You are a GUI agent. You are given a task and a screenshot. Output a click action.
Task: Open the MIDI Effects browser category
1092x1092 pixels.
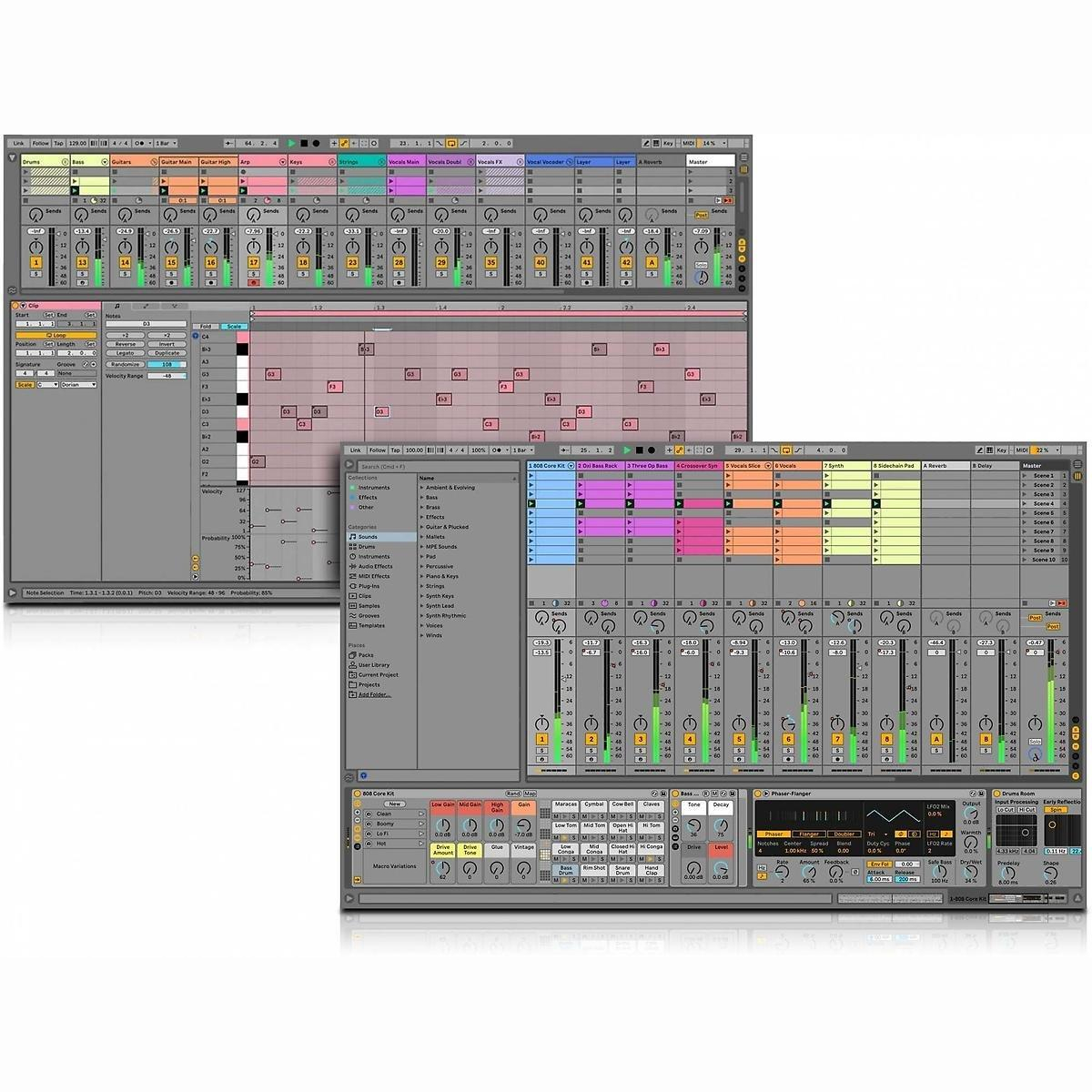tap(373, 576)
